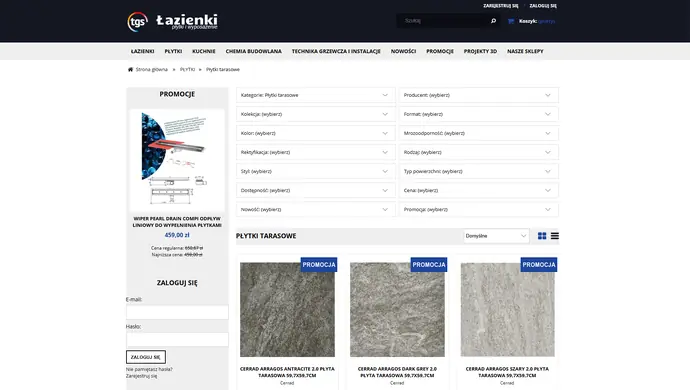This screenshot has height=390, width=690.
Task: Click the ZALOGUJ SIĘ sidebar button
Action: 146,357
